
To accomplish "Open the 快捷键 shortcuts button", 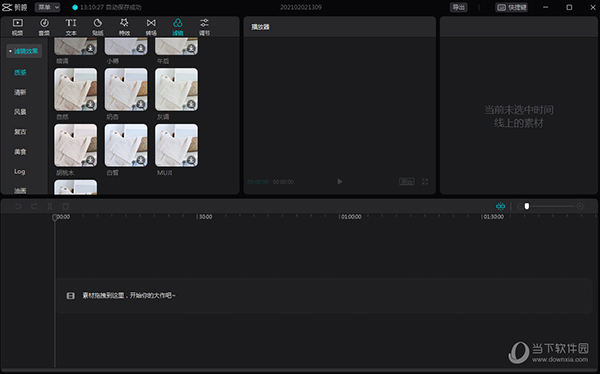I will (512, 7).
